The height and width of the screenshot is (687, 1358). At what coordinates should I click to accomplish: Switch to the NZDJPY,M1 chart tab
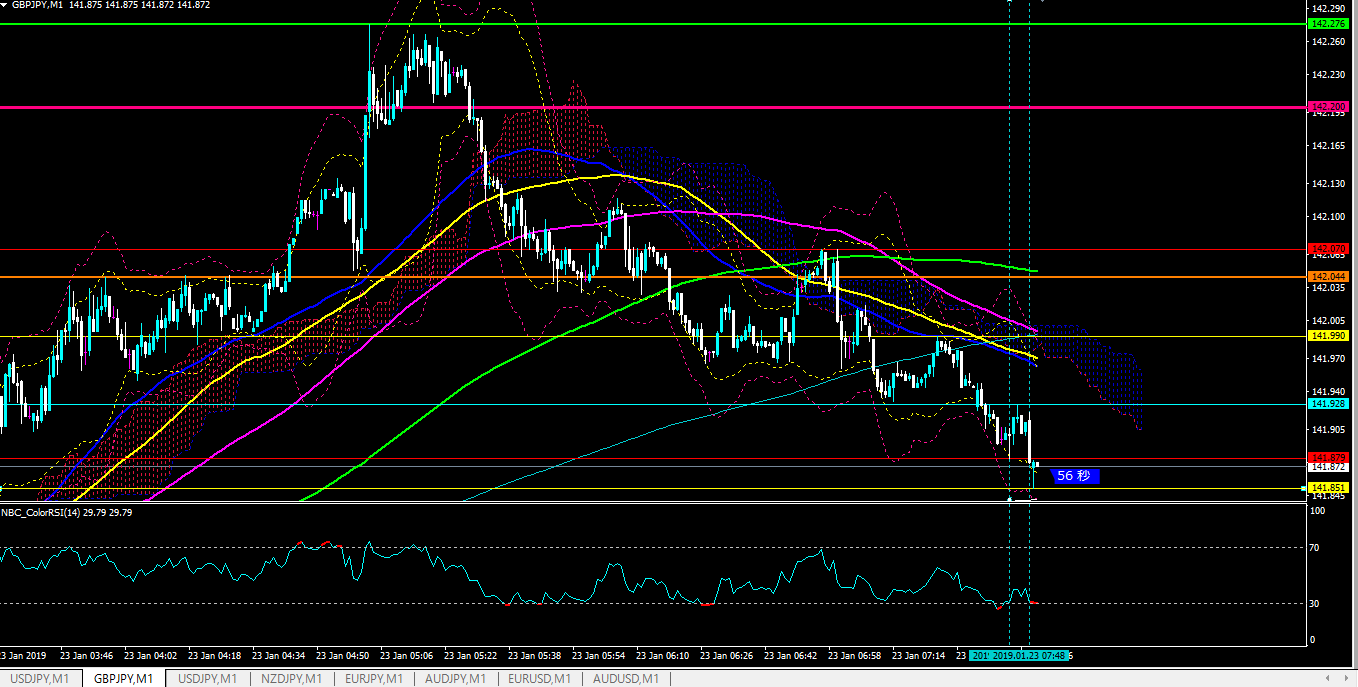(x=290, y=679)
